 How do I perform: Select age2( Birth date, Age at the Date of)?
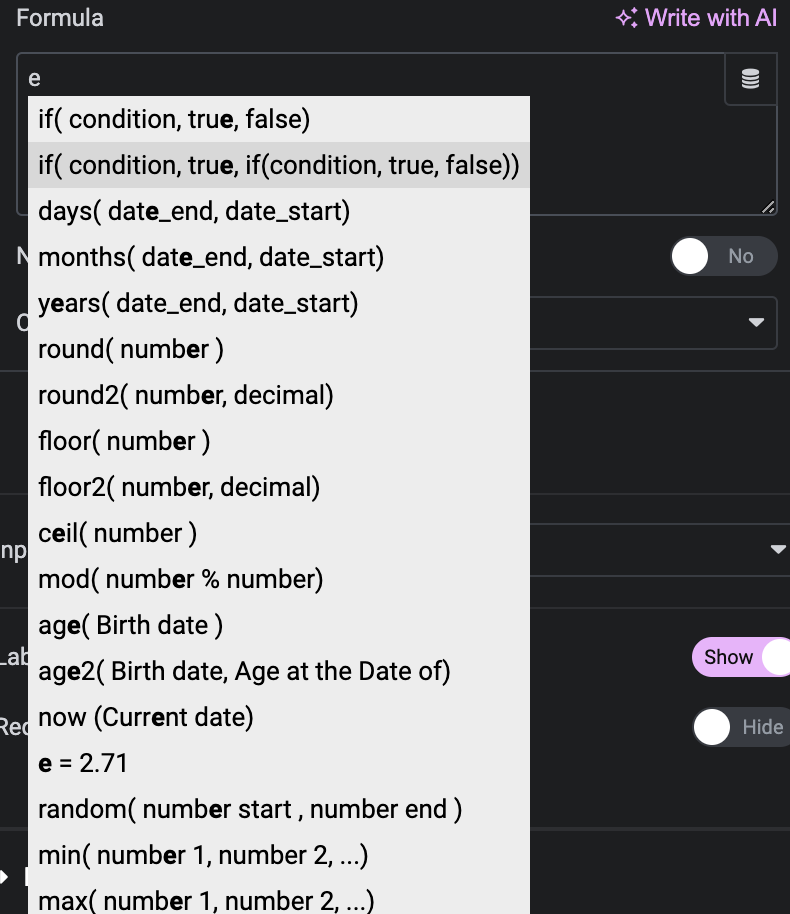(279, 672)
